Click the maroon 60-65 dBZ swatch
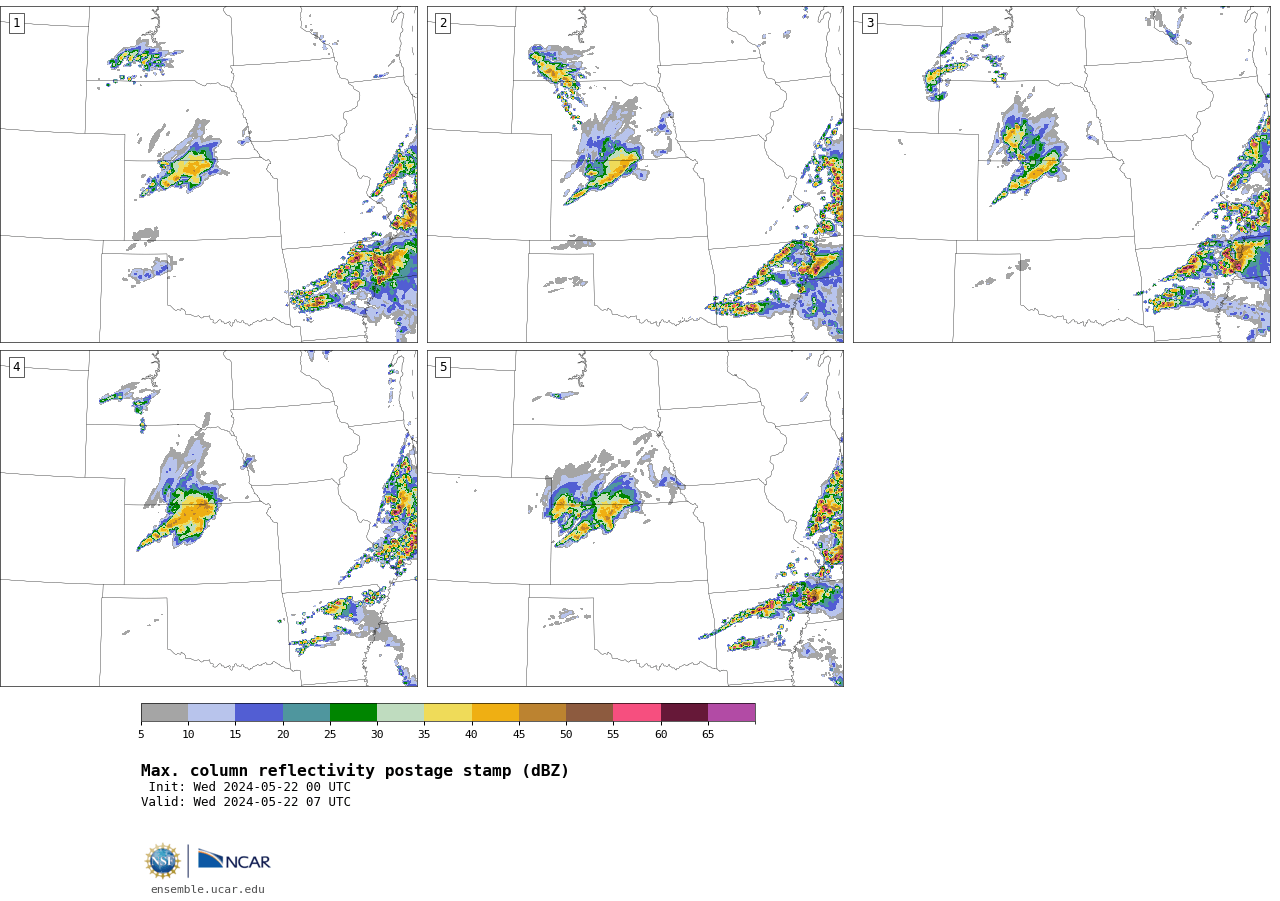Image resolution: width=1280 pixels, height=901 pixels. (684, 712)
